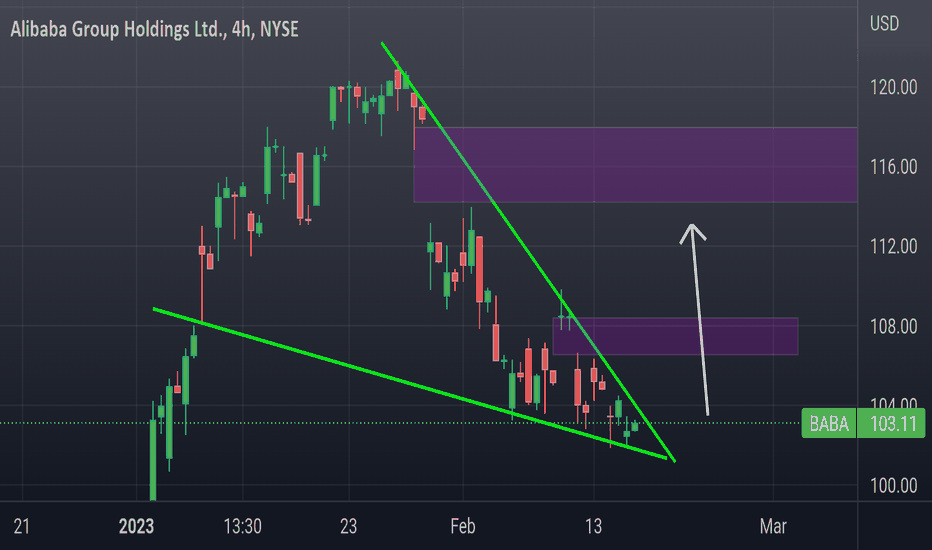The image size is (932, 550).
Task: Select the BABA price label tag
Action: [829, 423]
